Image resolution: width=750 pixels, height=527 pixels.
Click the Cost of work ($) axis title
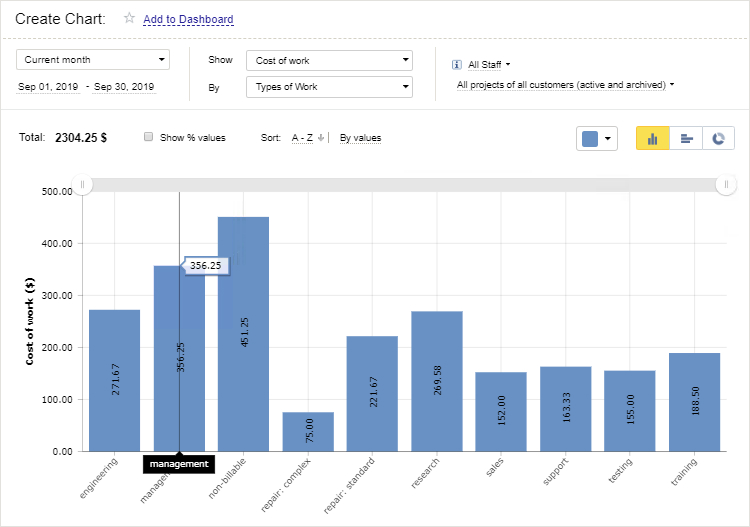pyautogui.click(x=30, y=321)
